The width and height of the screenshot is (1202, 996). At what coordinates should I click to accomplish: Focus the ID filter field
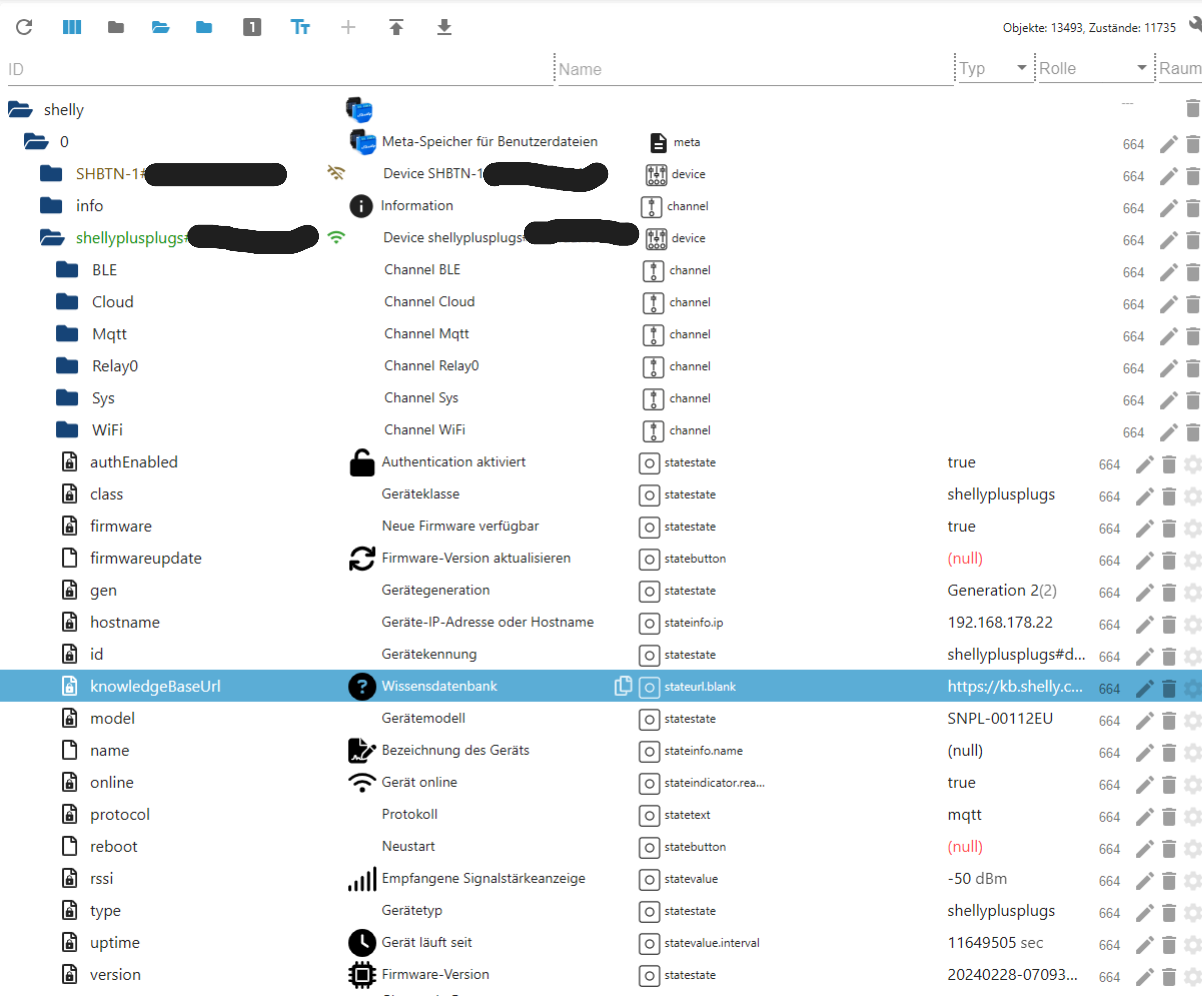pos(279,69)
